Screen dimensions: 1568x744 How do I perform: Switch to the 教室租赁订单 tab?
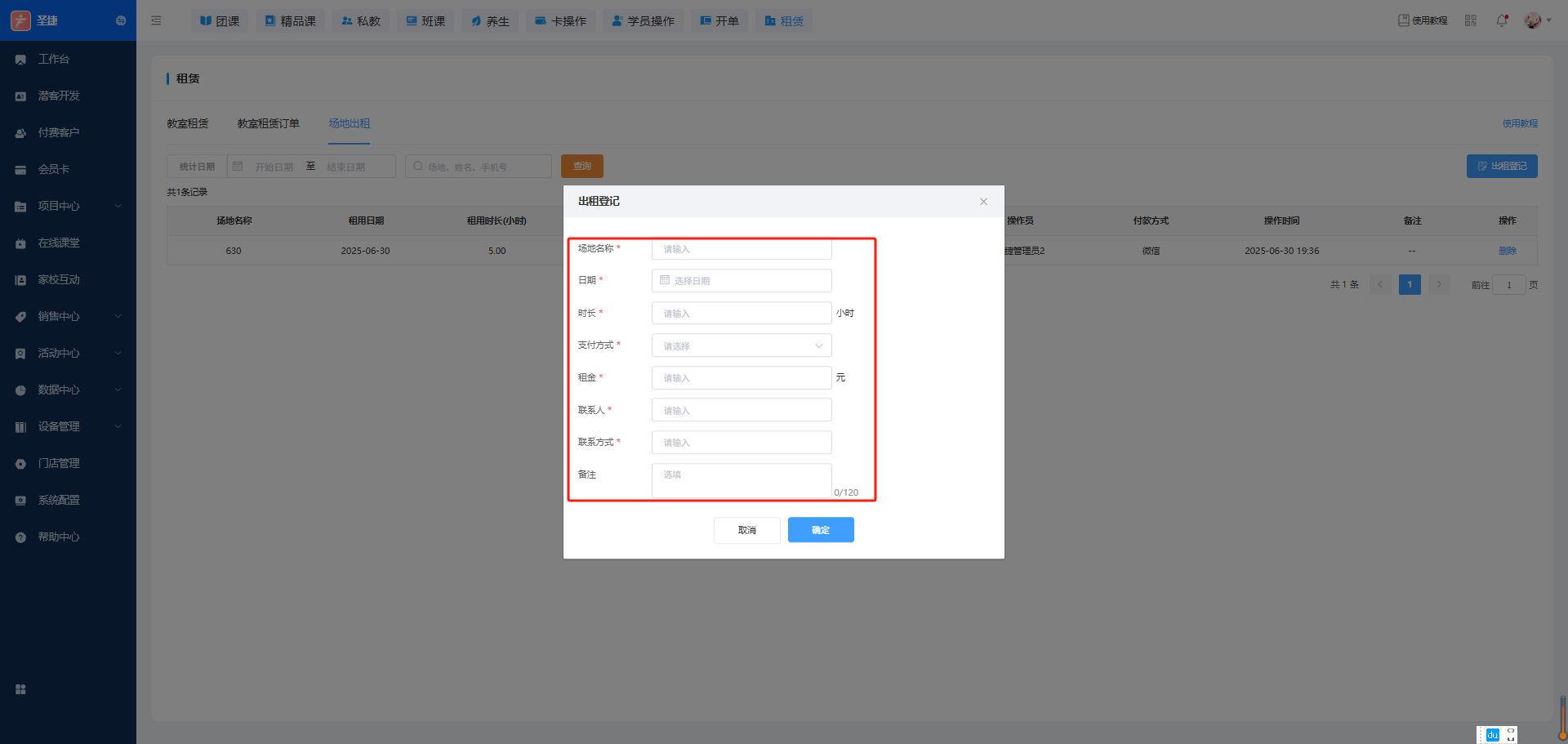click(x=268, y=123)
